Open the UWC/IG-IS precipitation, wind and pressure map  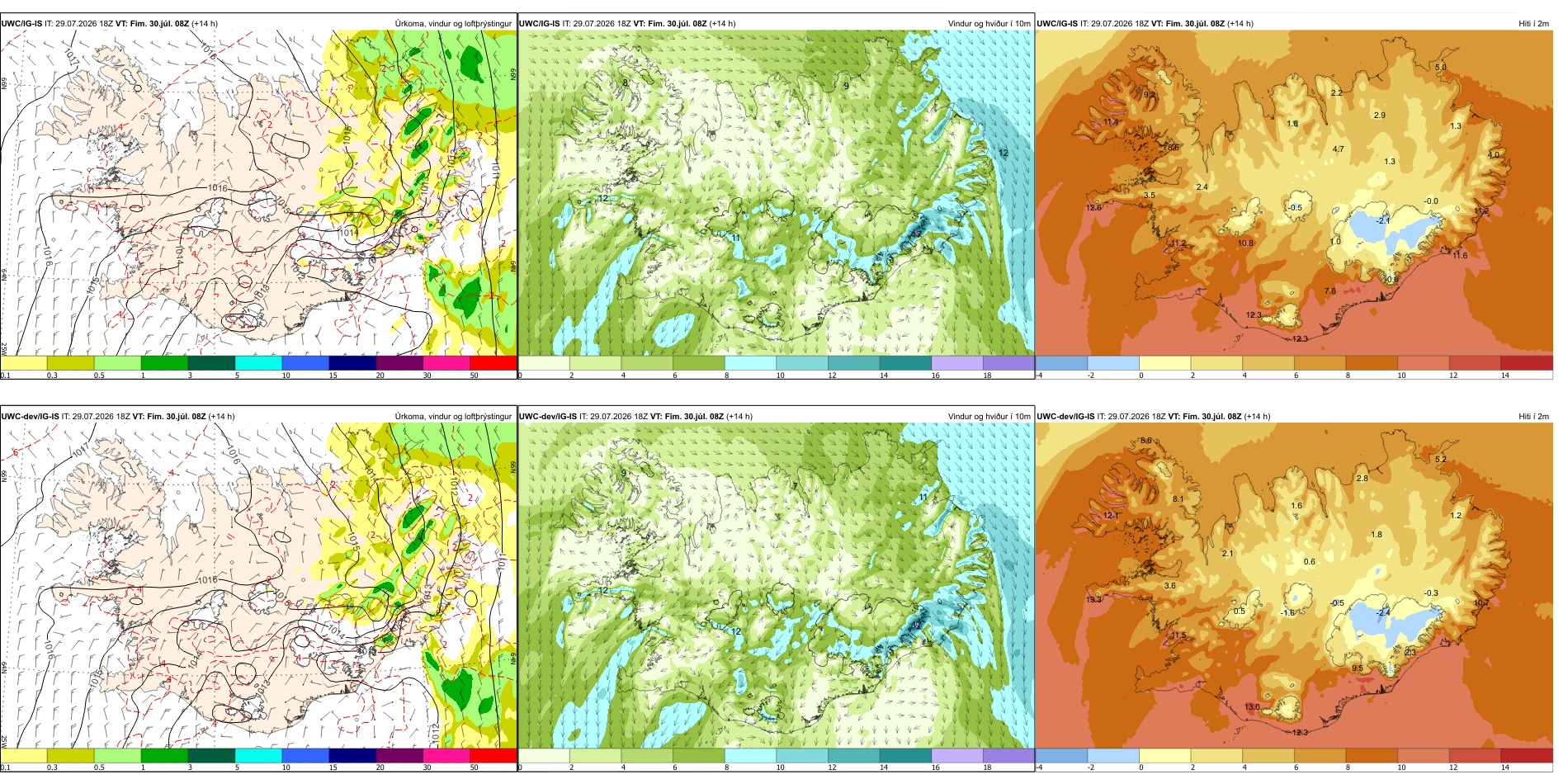coord(258,194)
